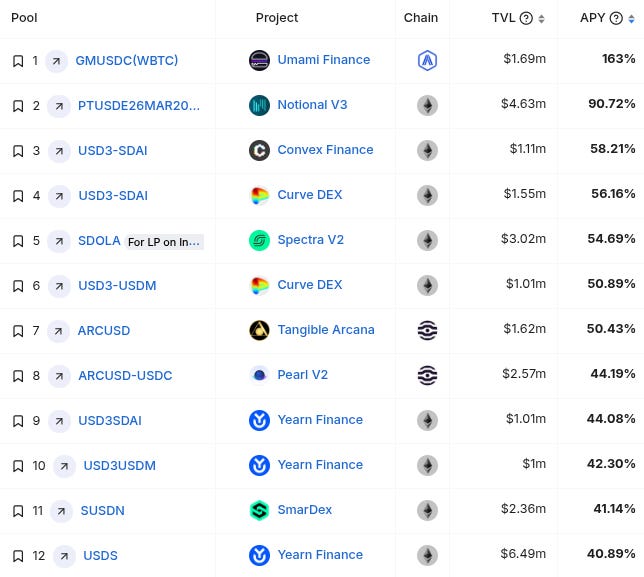Bookmark the USD3USDM pool
644x577 pixels.
(18, 466)
